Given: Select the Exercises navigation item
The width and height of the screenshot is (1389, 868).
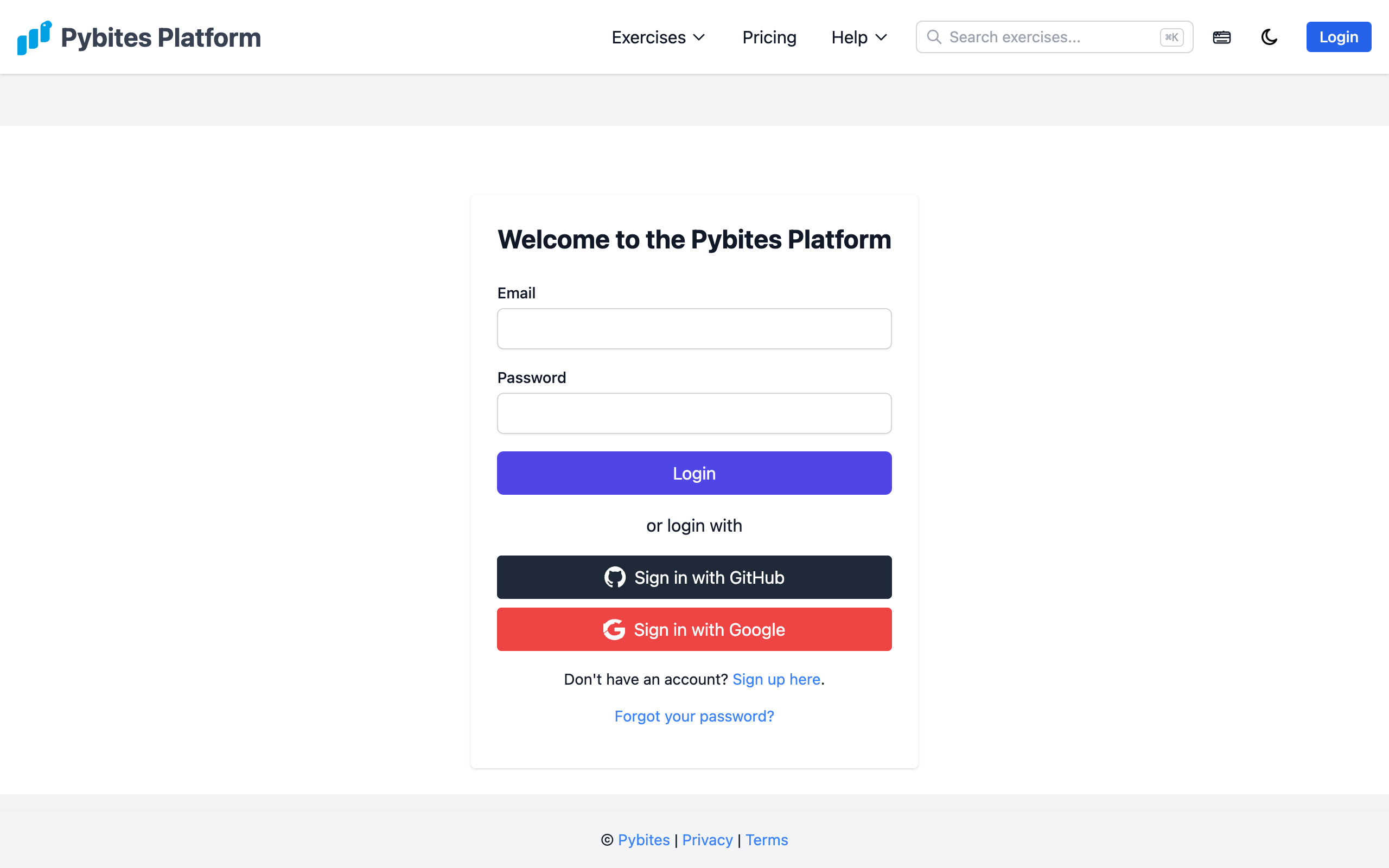Looking at the screenshot, I should coord(648,37).
